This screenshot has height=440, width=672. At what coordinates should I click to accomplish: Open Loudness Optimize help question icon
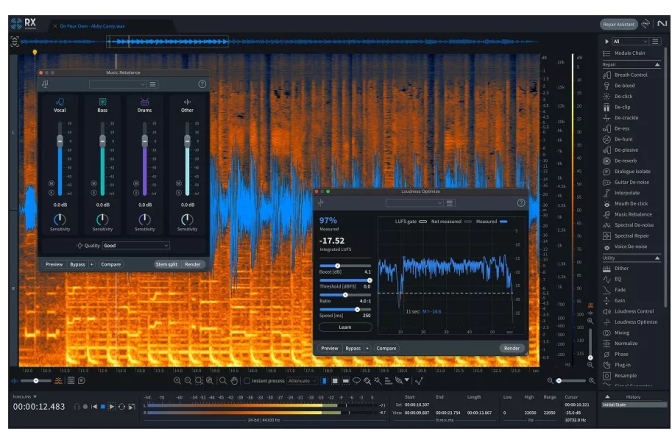(x=521, y=203)
